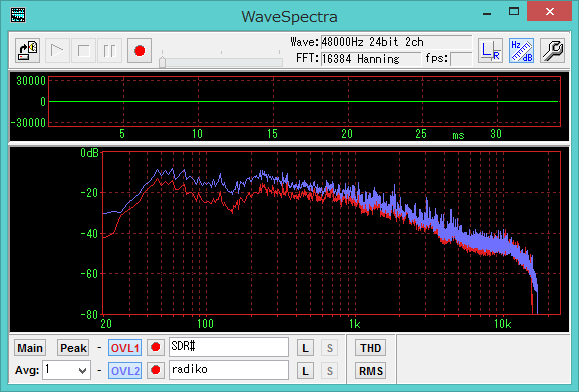The height and width of the screenshot is (392, 579).
Task: Click the -40 dB axis label
Action: click(x=89, y=233)
